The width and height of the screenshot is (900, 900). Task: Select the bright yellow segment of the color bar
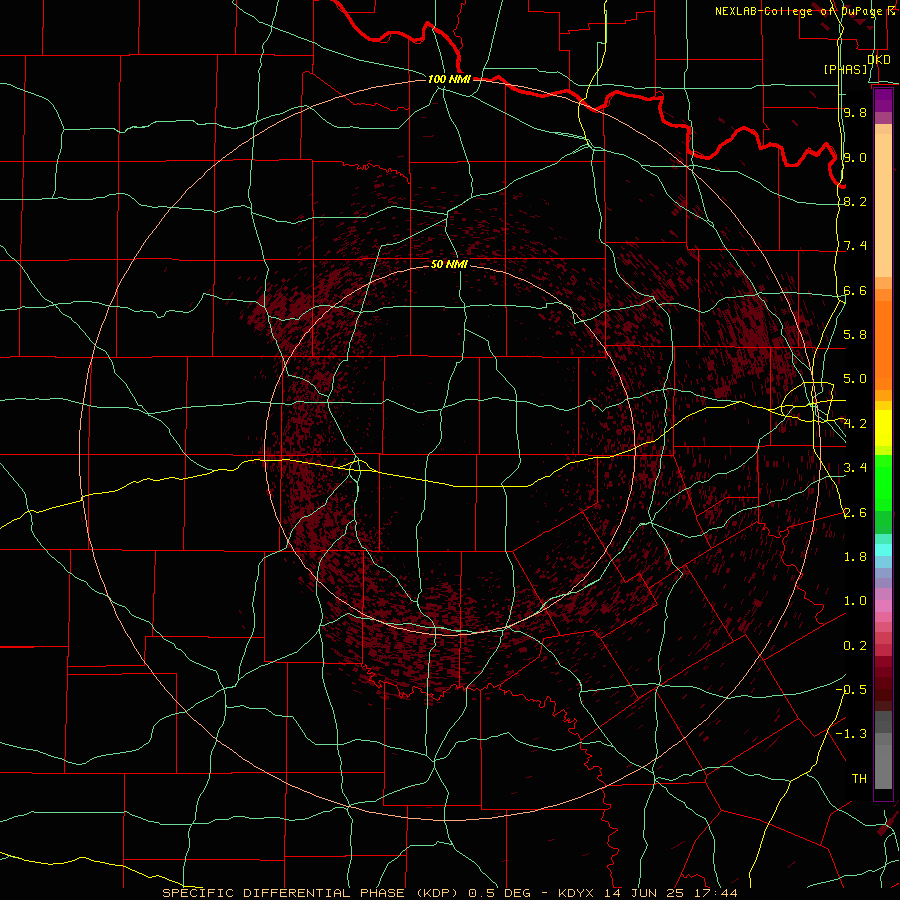[883, 428]
